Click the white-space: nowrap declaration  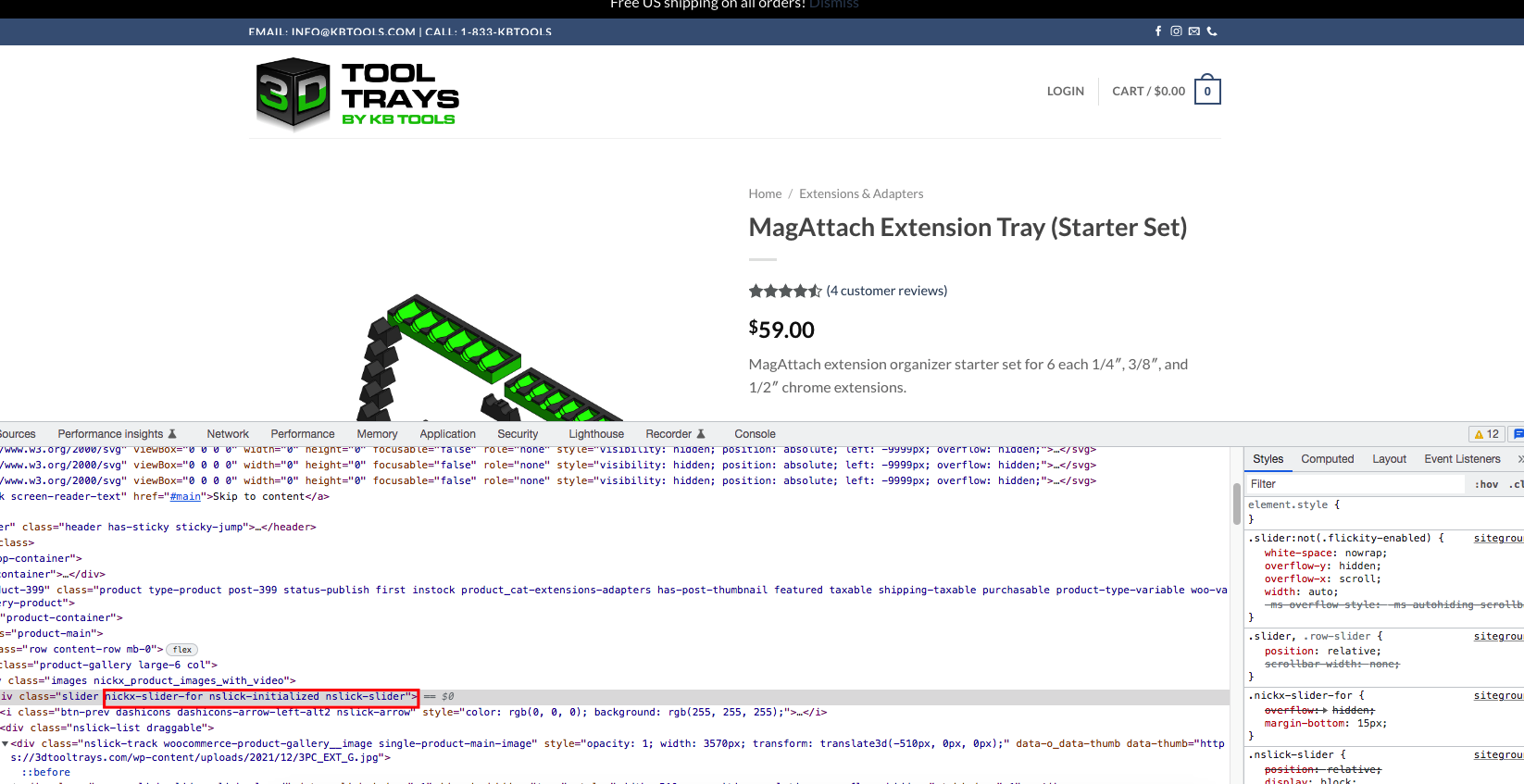click(x=1325, y=554)
